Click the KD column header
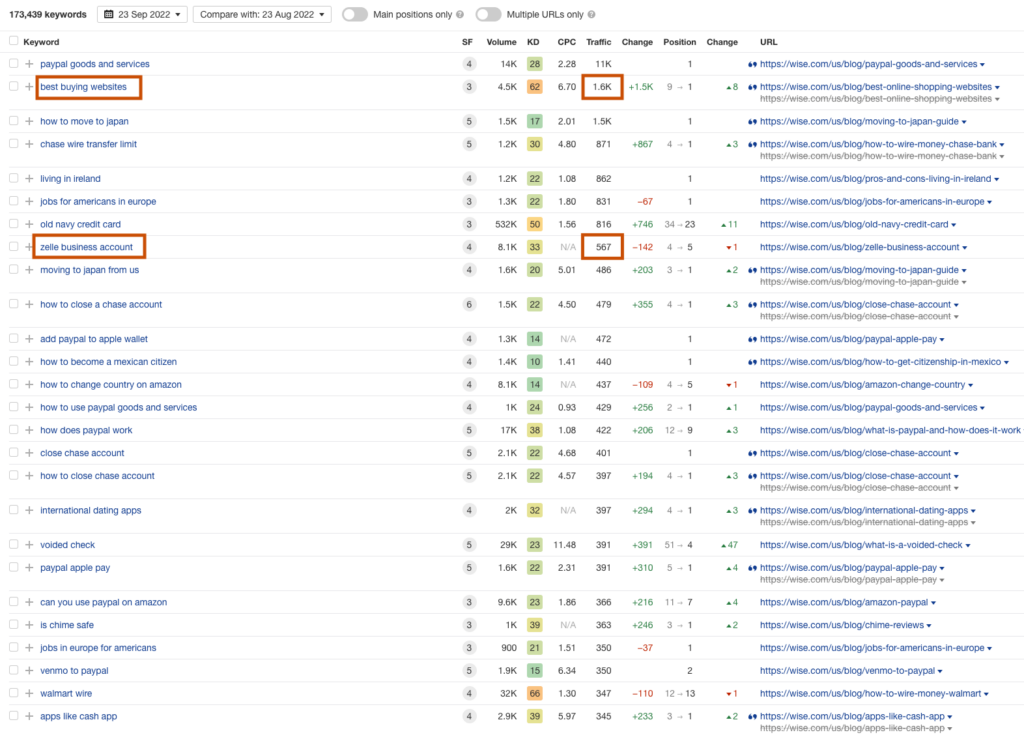The image size is (1024, 735). (535, 42)
